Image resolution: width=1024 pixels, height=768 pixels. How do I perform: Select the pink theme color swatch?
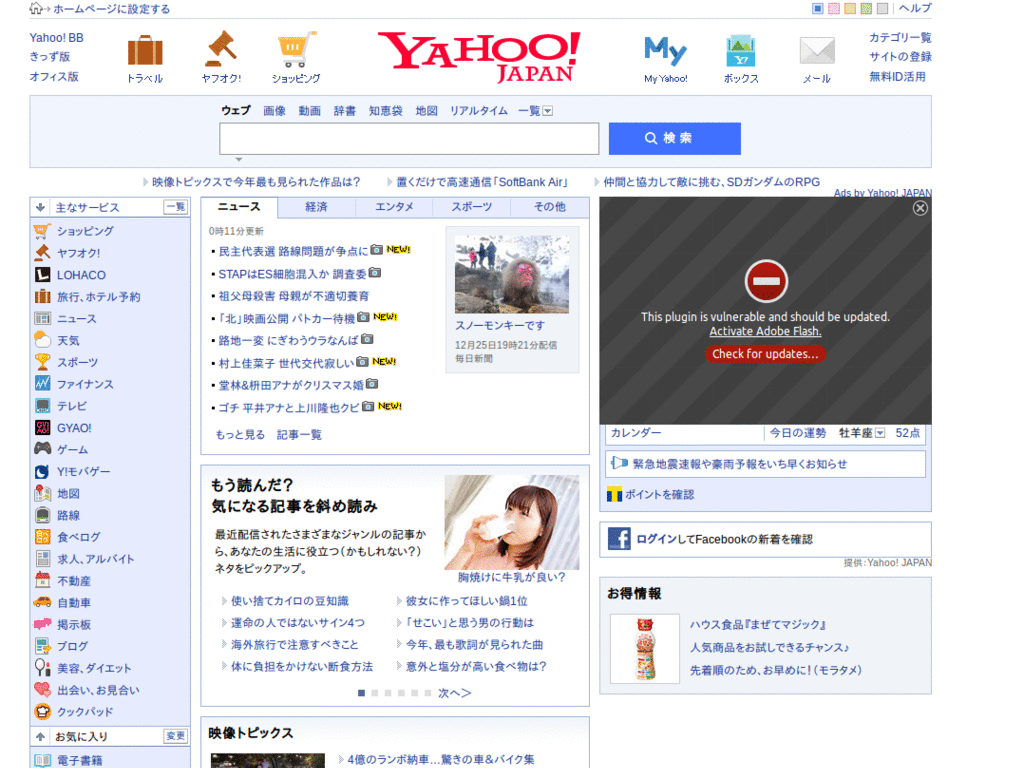tap(834, 8)
